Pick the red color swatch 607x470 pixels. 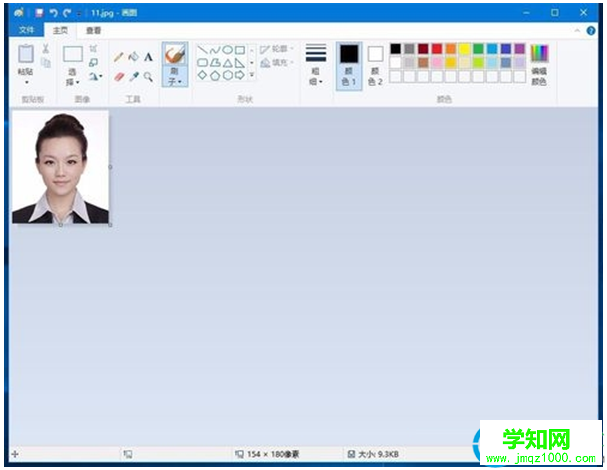coord(437,49)
